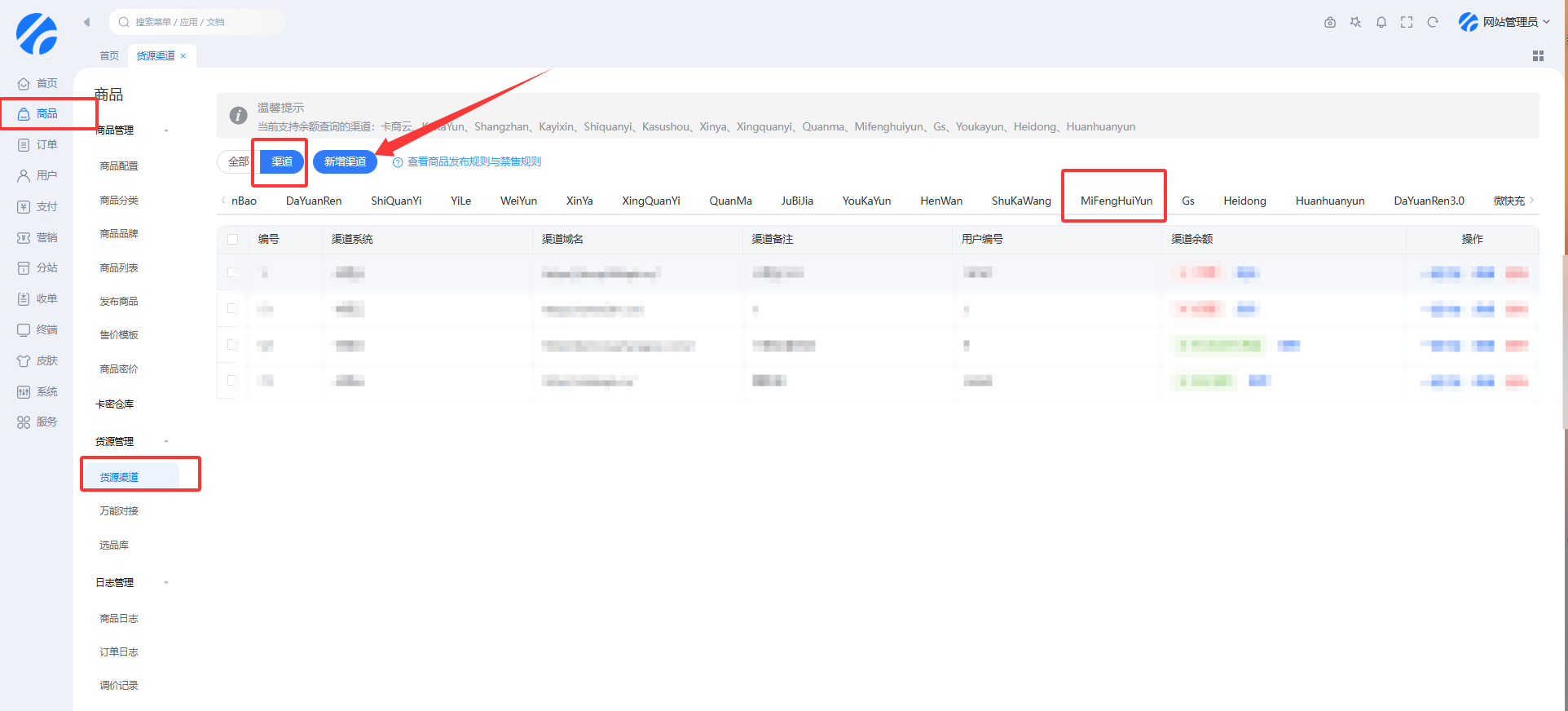Click the 新增渠道 button

coord(345,161)
